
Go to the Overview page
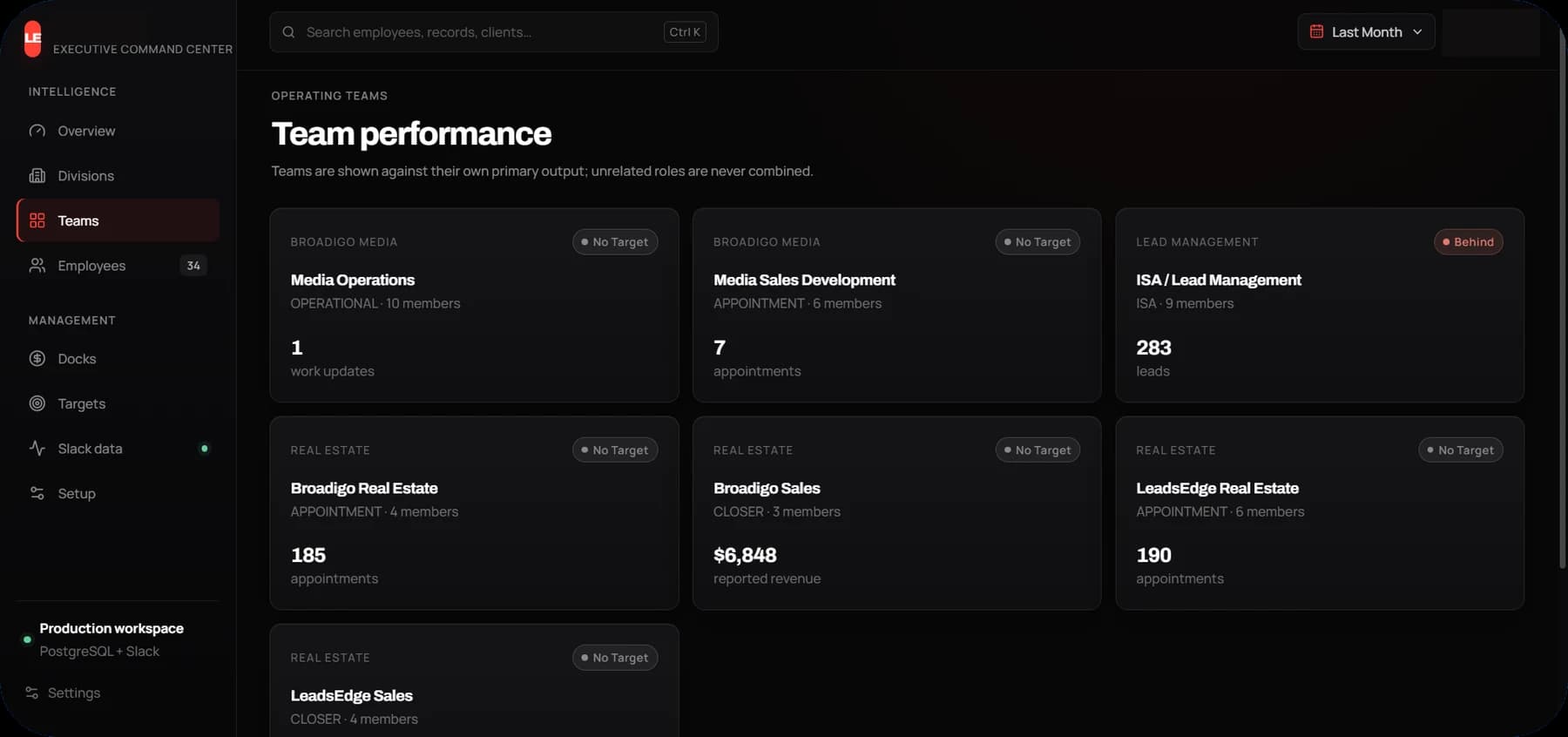pyautogui.click(x=118, y=131)
